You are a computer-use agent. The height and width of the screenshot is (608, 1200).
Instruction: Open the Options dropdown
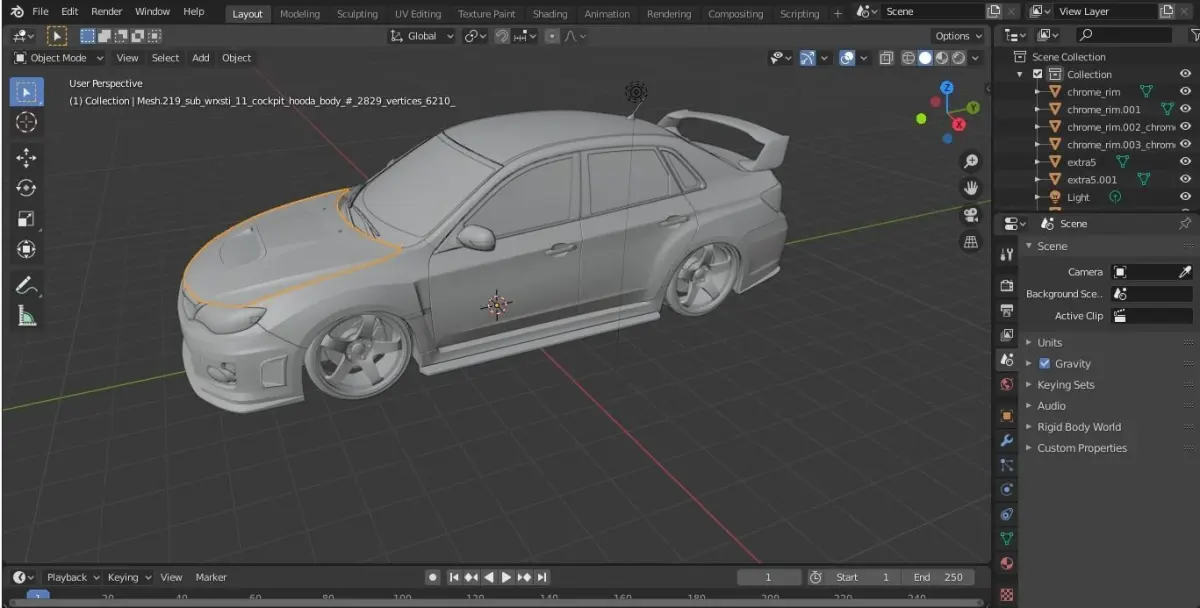[959, 36]
